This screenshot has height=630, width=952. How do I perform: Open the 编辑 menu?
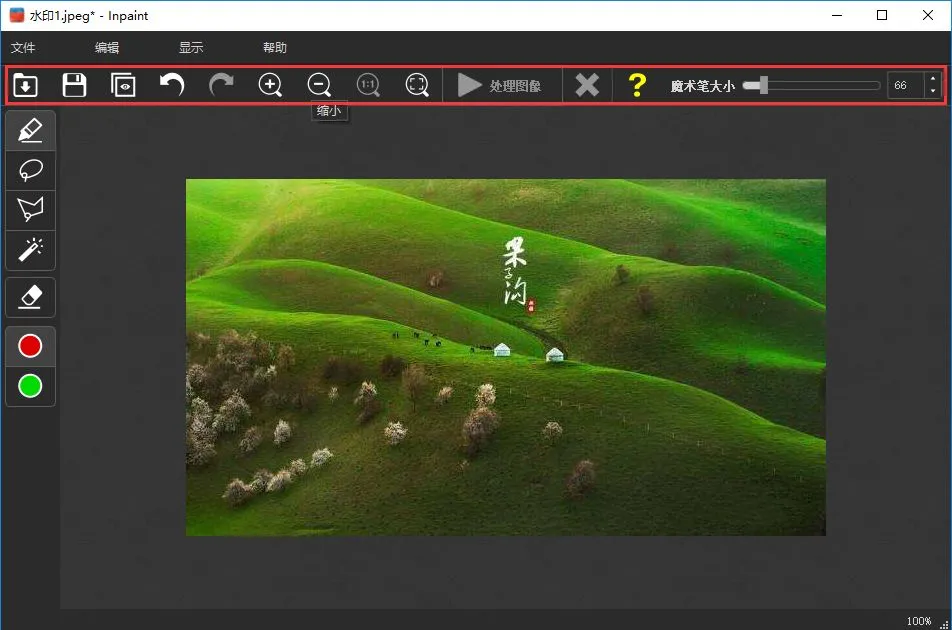point(107,47)
